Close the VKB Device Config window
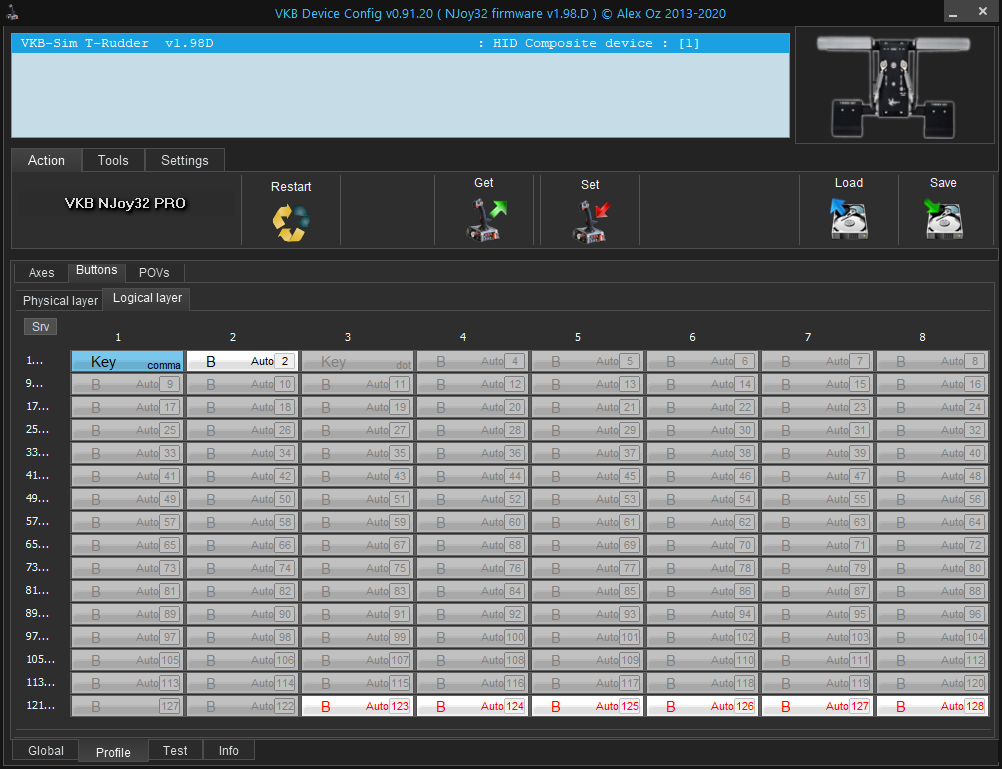This screenshot has height=769, width=1002. click(983, 12)
